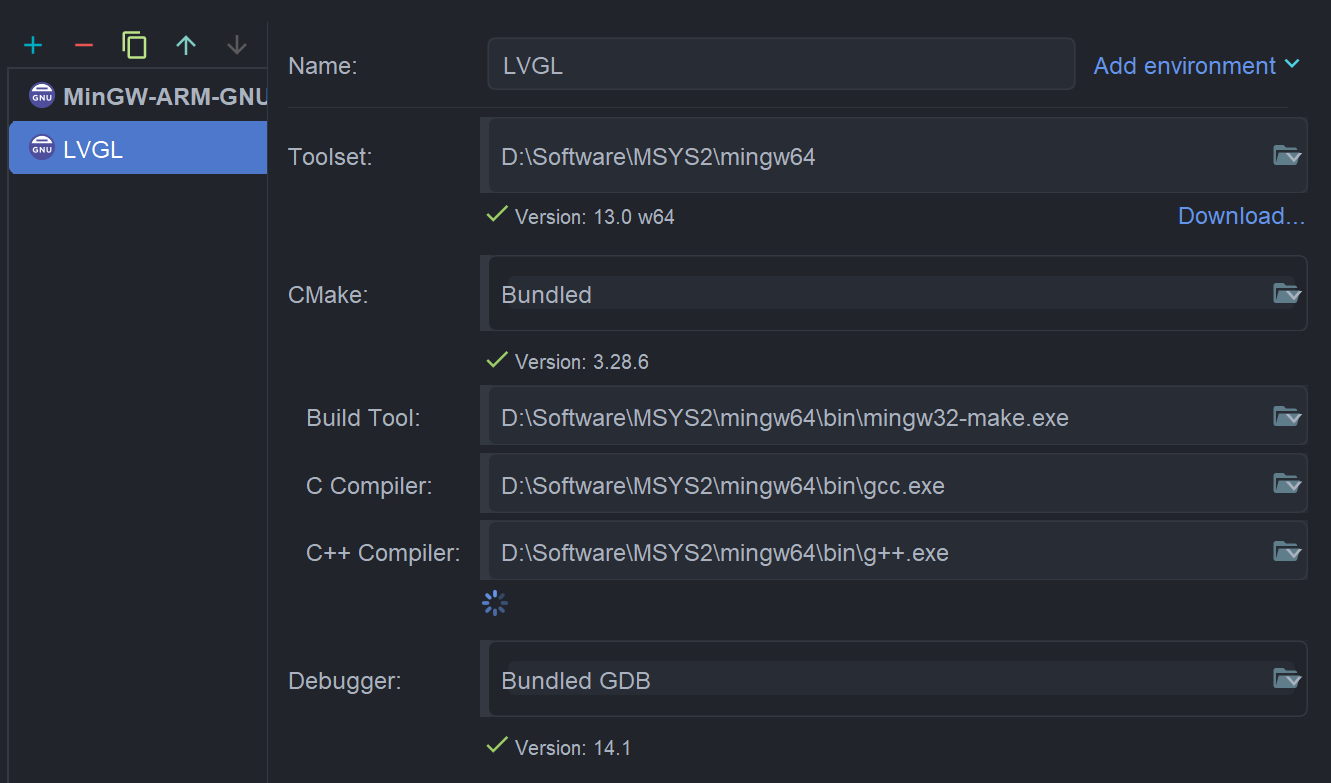Browse for the C++ Compiler executable
The width and height of the screenshot is (1331, 783).
coord(1286,551)
